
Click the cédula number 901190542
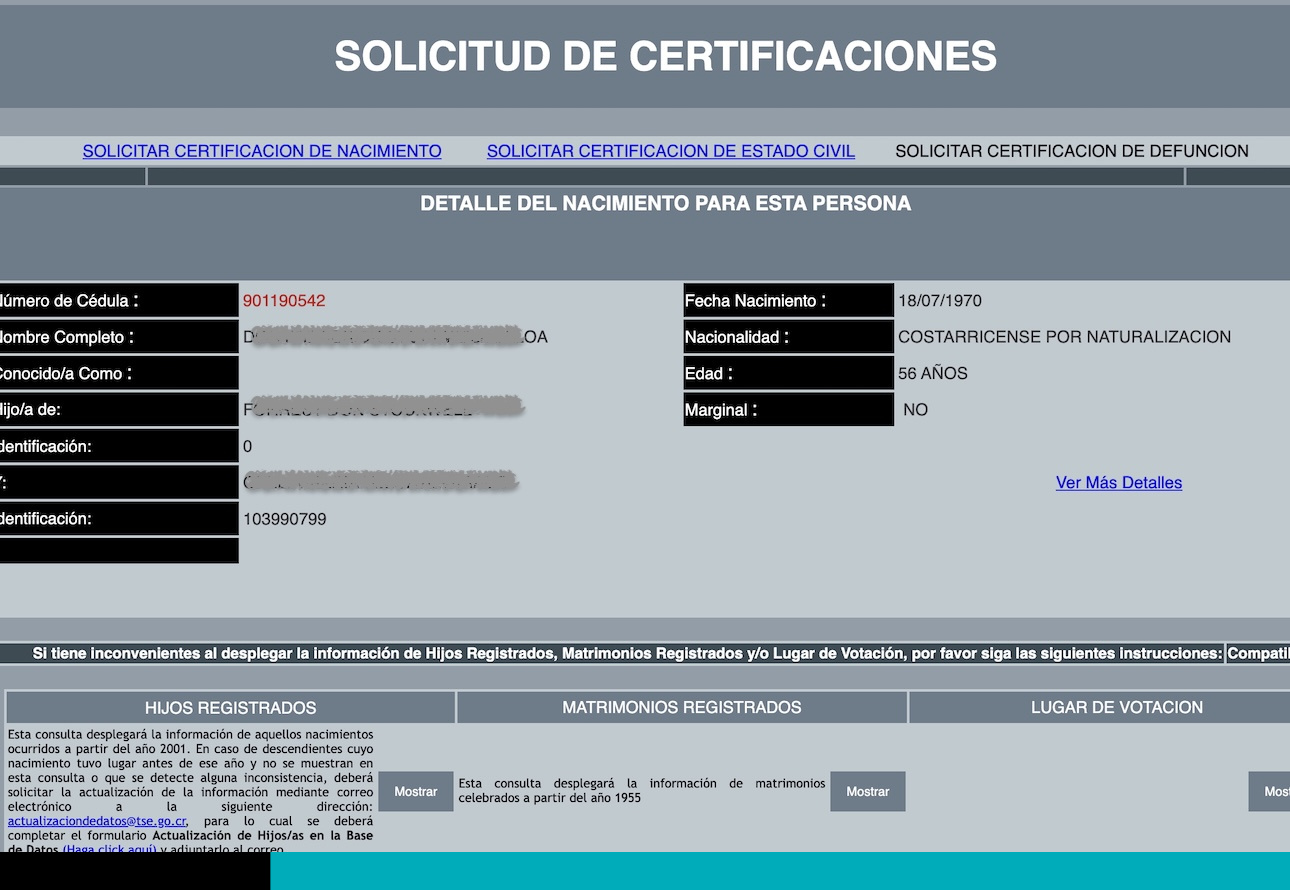click(x=284, y=301)
